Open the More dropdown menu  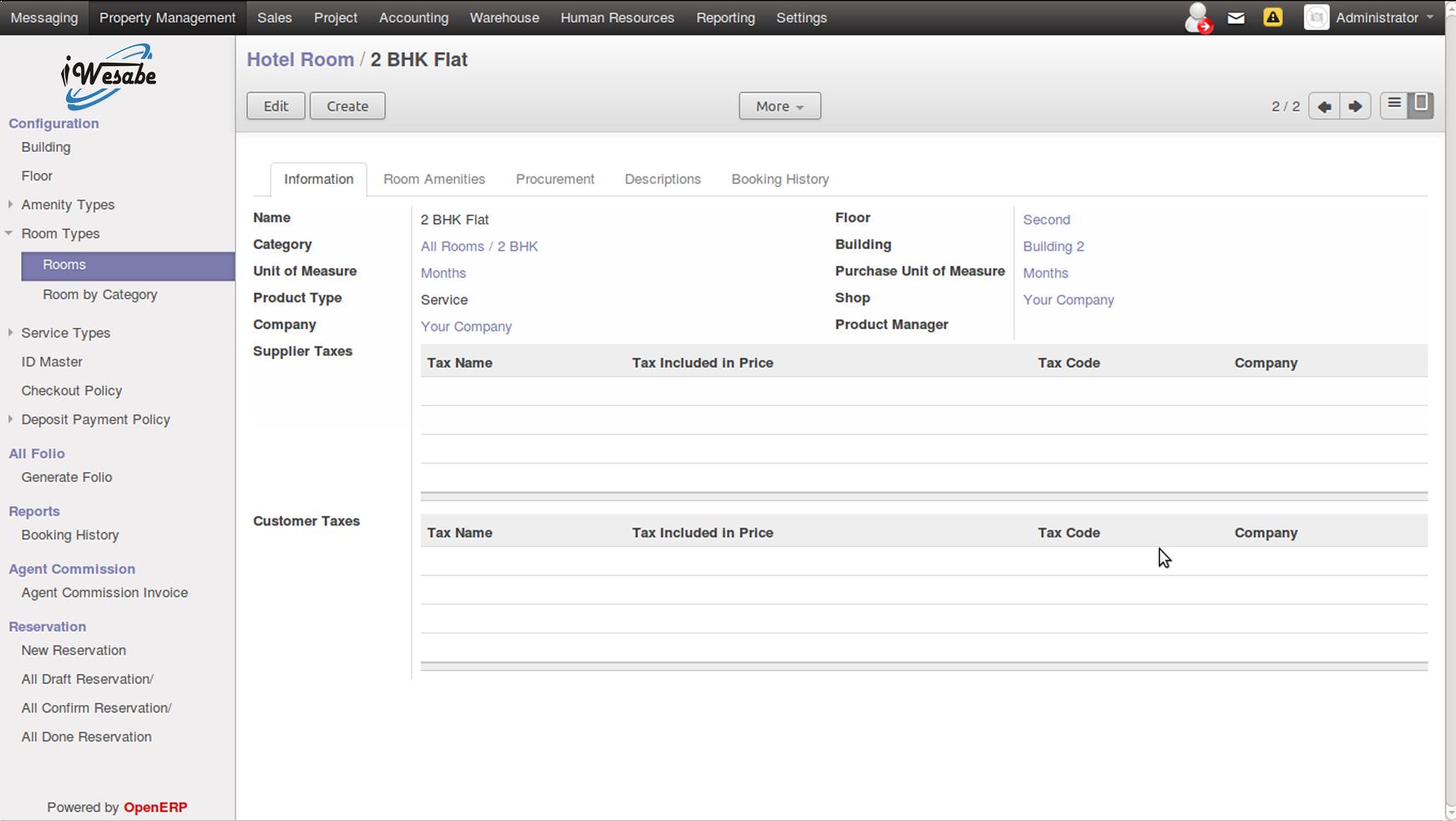click(x=779, y=106)
